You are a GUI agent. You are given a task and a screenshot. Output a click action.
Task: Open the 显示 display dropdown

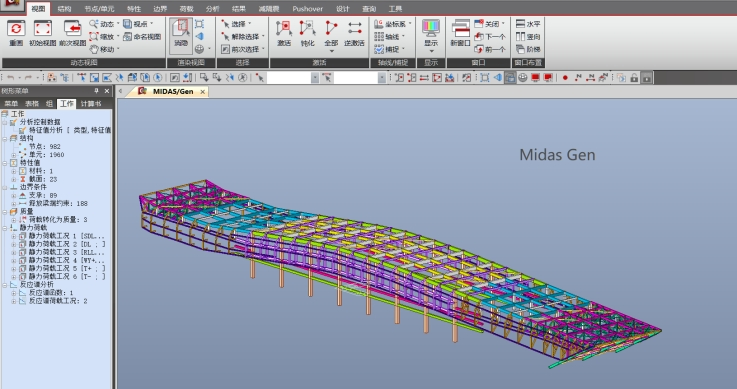[x=431, y=51]
